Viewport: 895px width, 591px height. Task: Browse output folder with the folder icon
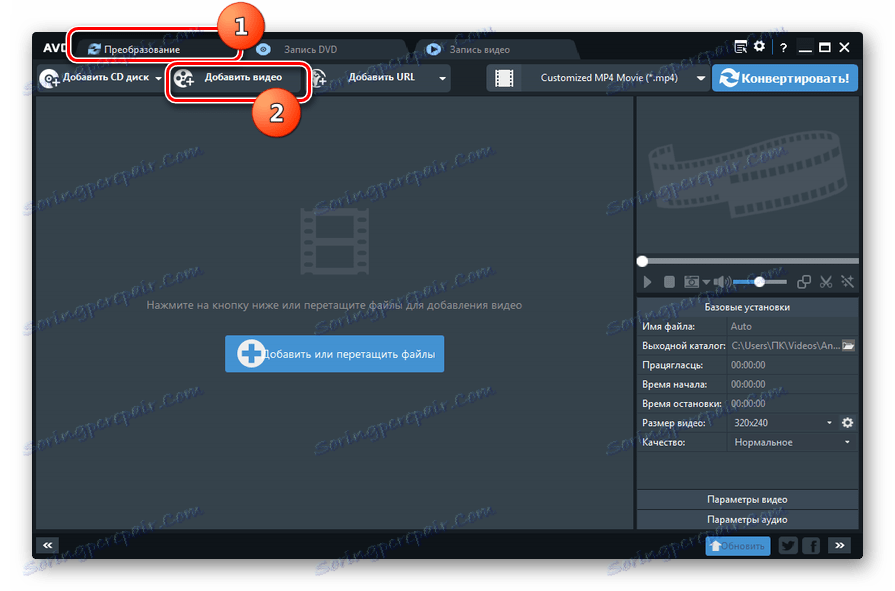[849, 345]
